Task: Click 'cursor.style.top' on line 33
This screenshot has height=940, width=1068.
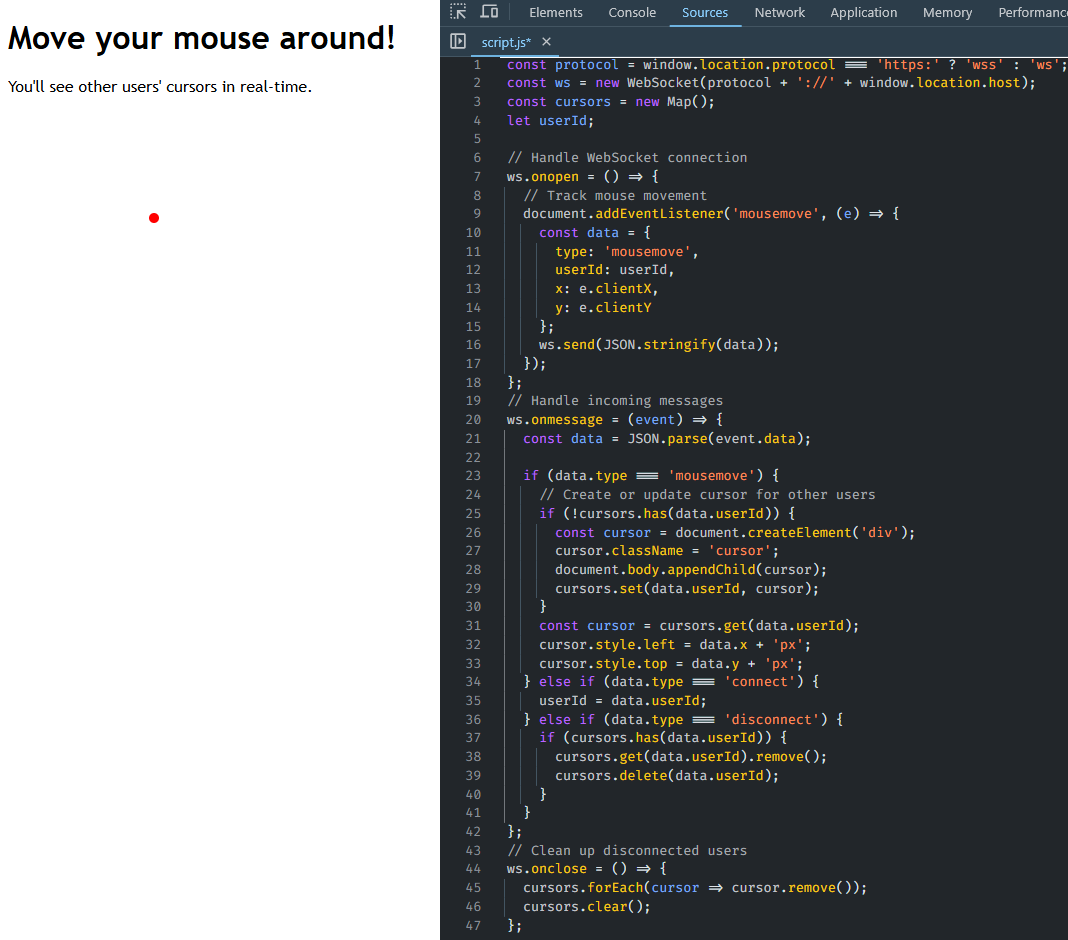Action: point(603,663)
